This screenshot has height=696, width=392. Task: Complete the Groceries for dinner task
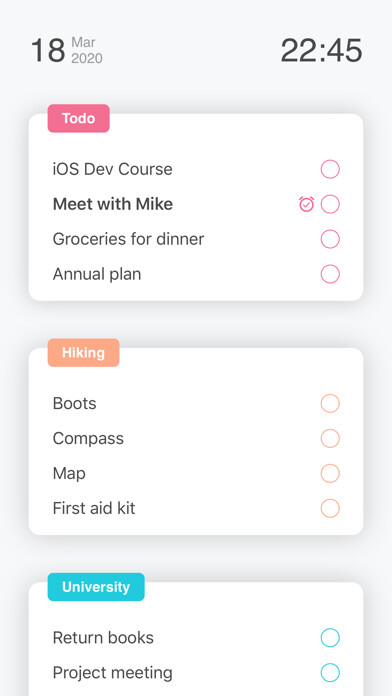pyautogui.click(x=330, y=239)
